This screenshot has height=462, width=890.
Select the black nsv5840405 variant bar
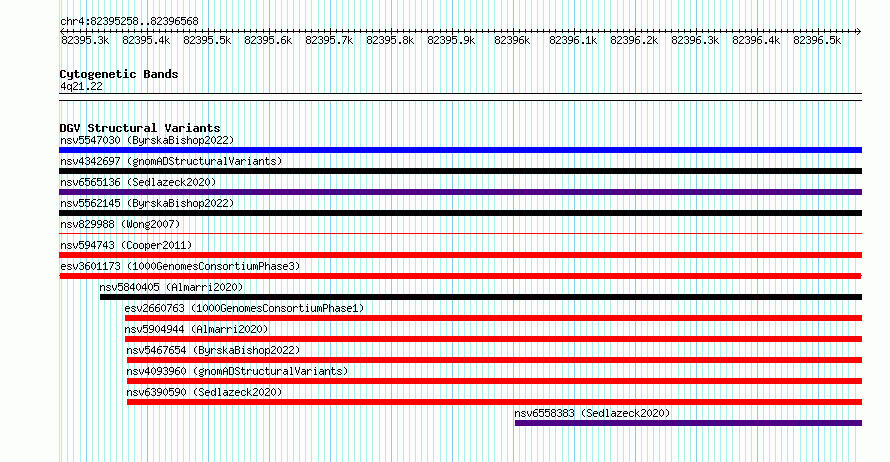[x=481, y=297]
